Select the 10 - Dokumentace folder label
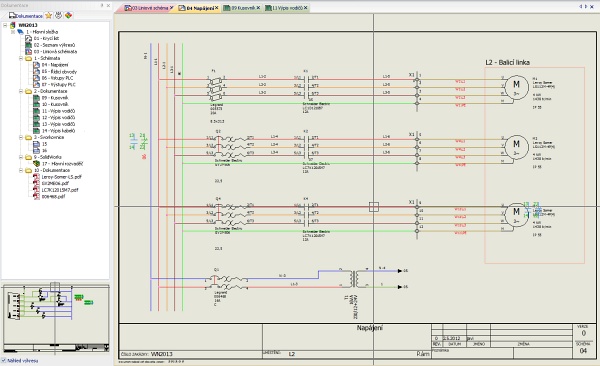600x366 pixels. pos(52,170)
